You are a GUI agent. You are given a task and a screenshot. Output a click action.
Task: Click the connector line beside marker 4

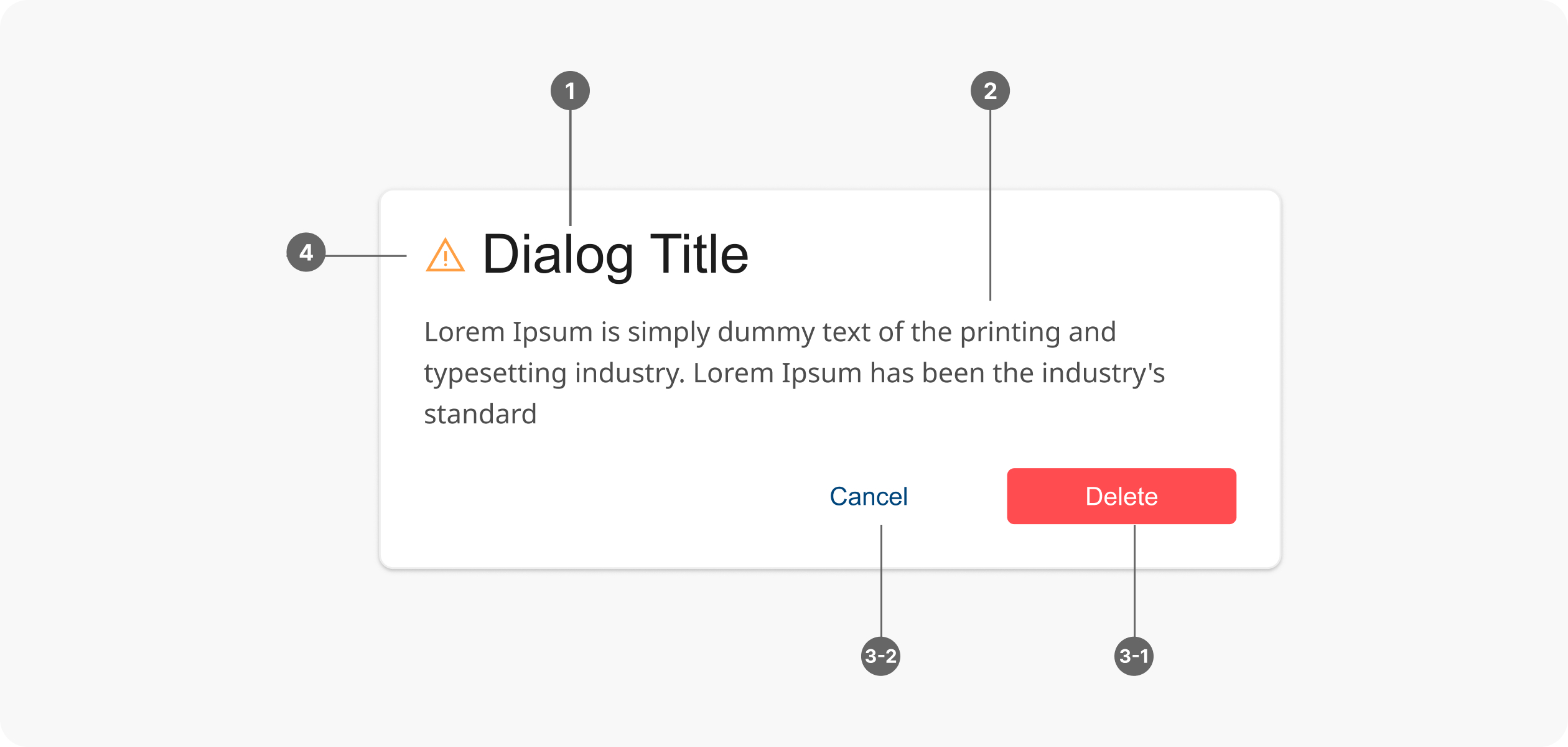coord(366,255)
